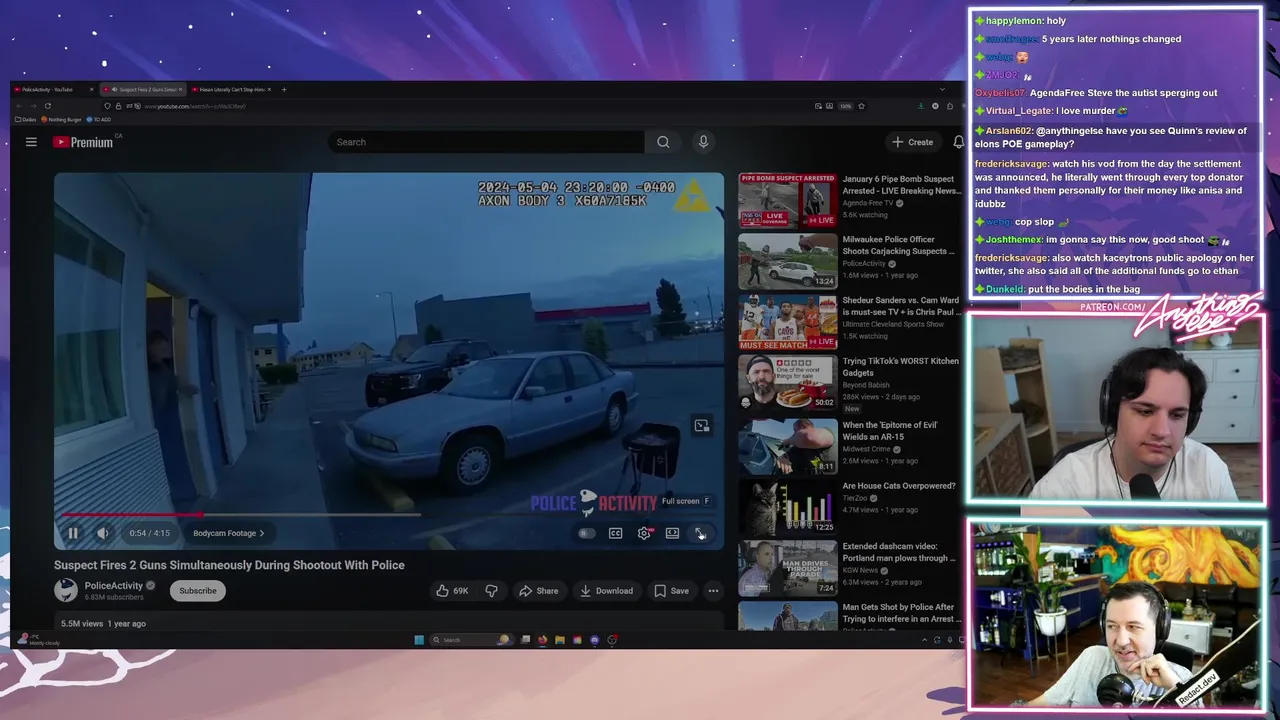This screenshot has width=1280, height=720.
Task: Open the 'Epitome of Evil' AR-15 video thumbnail
Action: click(x=787, y=445)
